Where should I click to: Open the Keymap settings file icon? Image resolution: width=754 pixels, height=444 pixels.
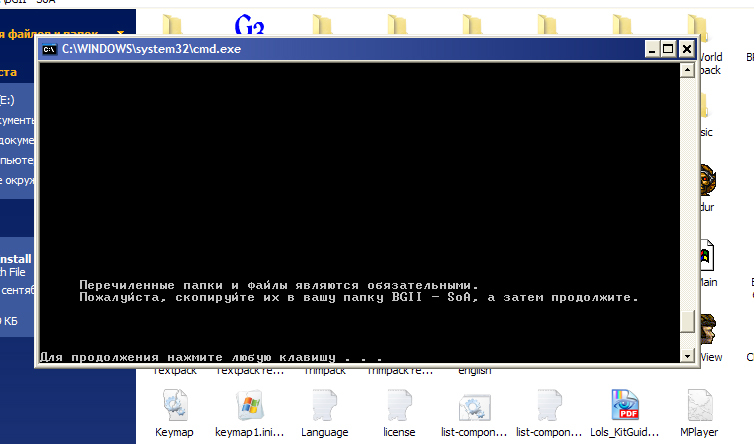(175, 405)
